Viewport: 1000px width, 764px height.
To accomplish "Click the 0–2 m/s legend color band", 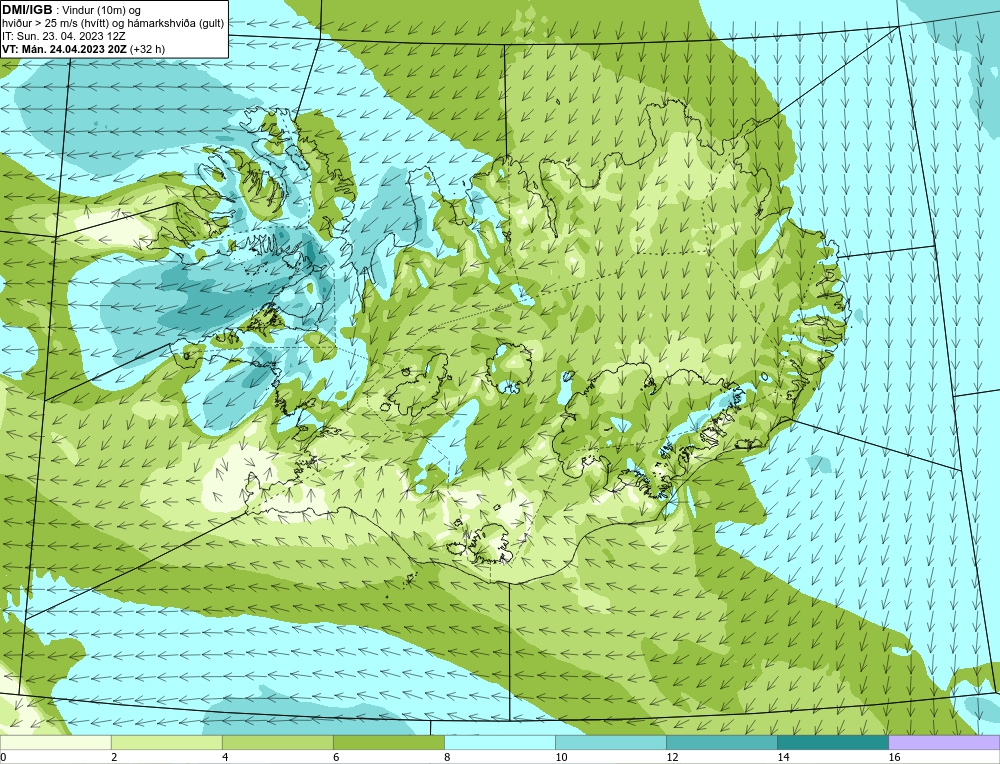I will (x=55, y=742).
